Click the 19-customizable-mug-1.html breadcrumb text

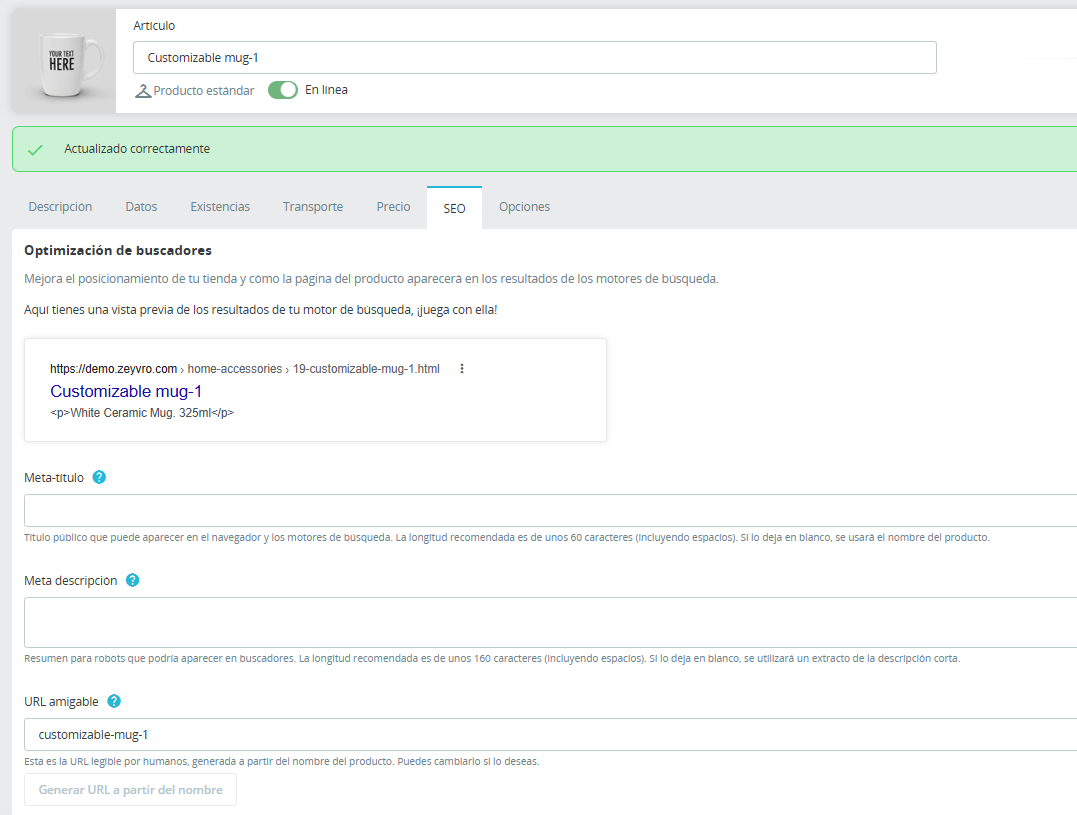click(366, 369)
